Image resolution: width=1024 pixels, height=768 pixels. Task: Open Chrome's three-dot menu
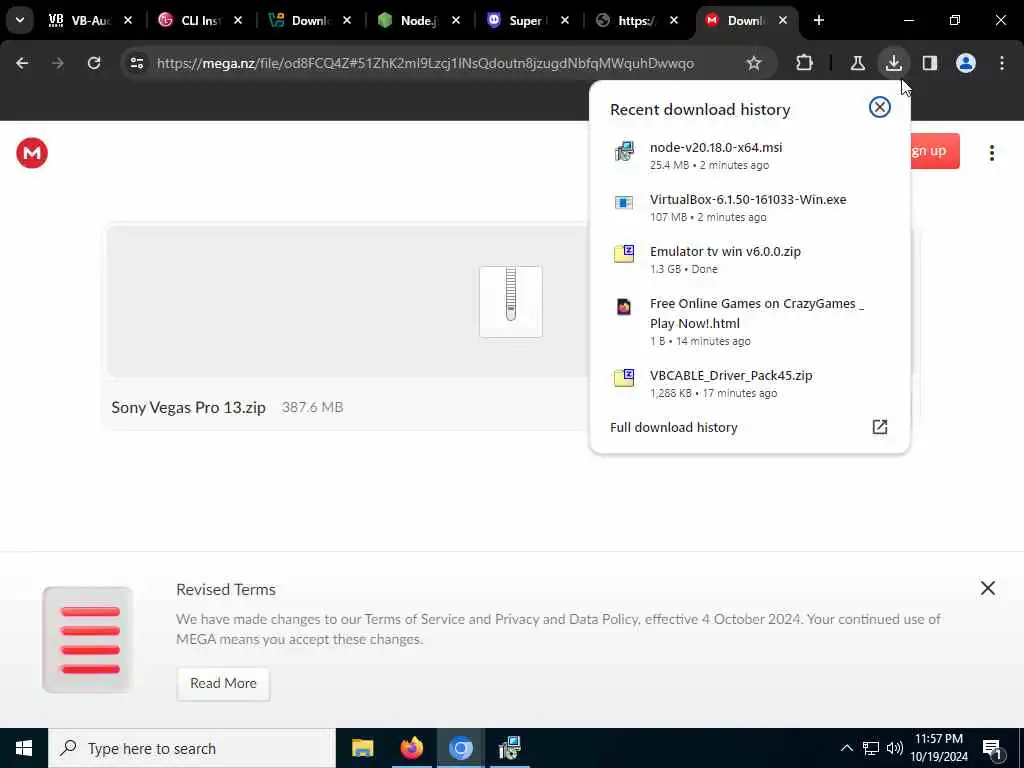pos(1002,63)
